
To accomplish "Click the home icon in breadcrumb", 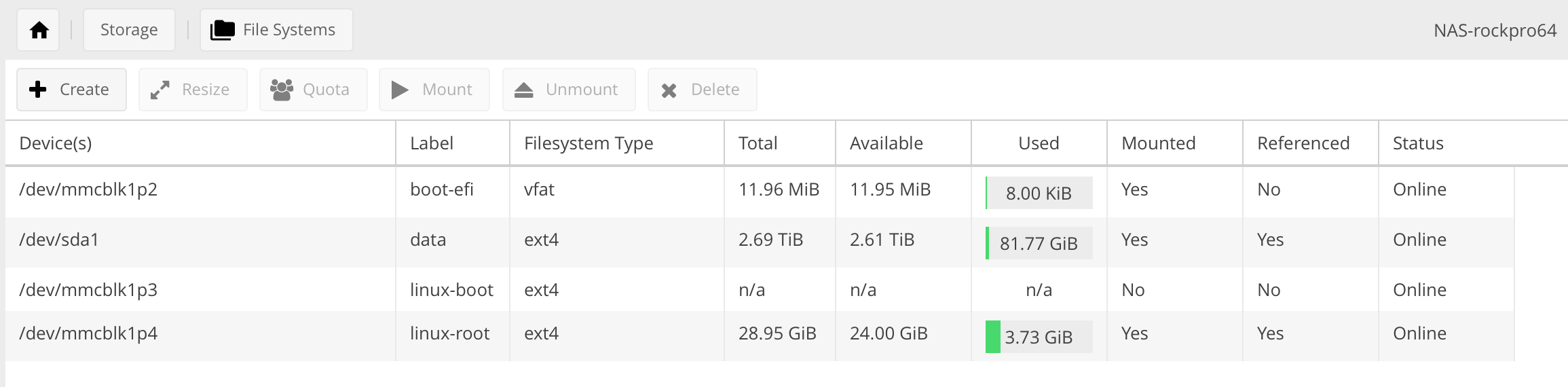I will click(39, 31).
